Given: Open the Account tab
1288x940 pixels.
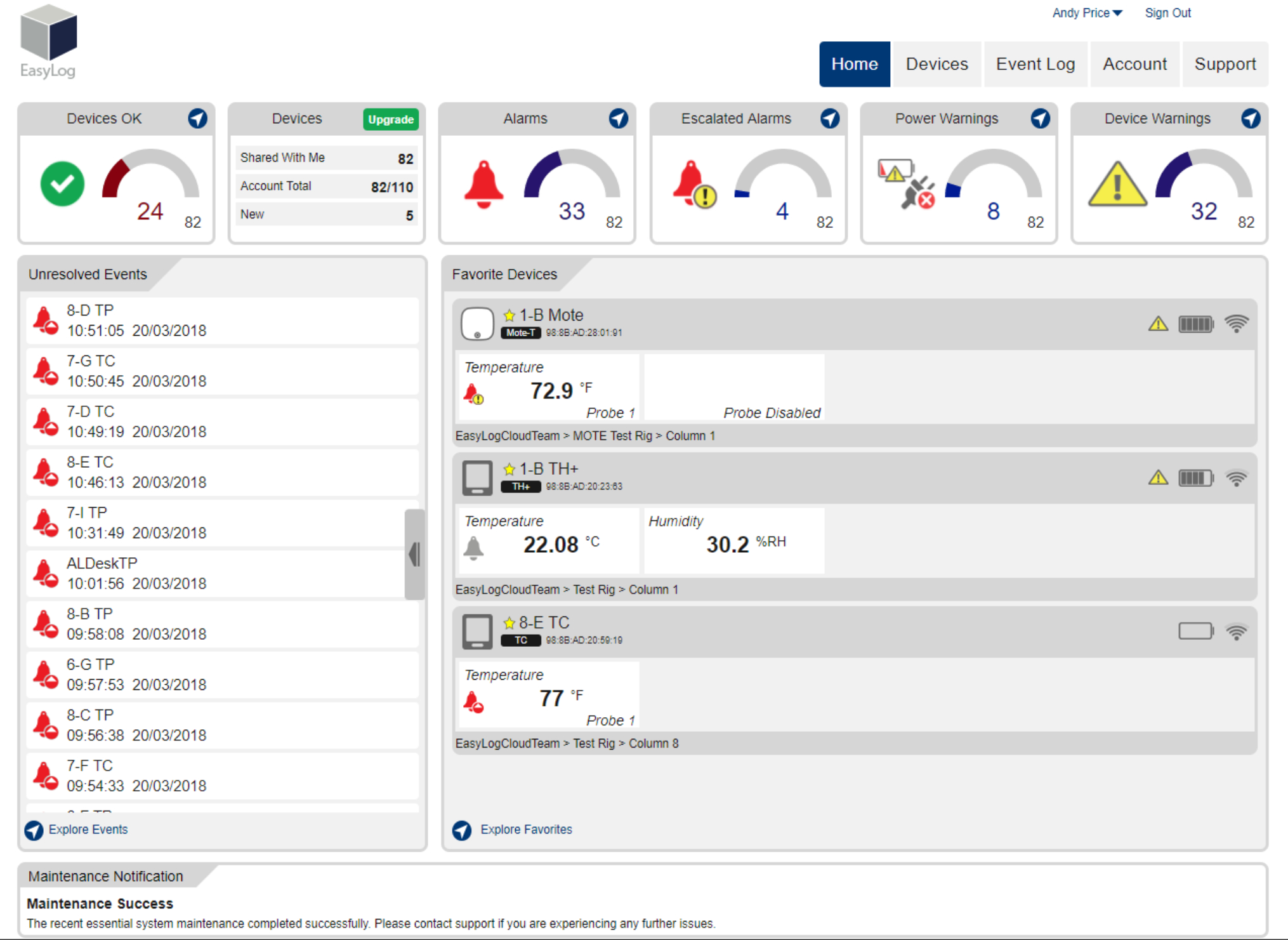Looking at the screenshot, I should (1134, 64).
